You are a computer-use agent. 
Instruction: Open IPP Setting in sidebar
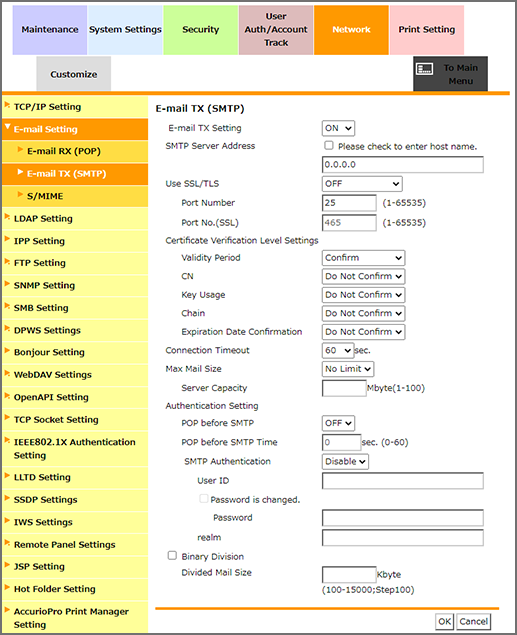click(x=75, y=241)
